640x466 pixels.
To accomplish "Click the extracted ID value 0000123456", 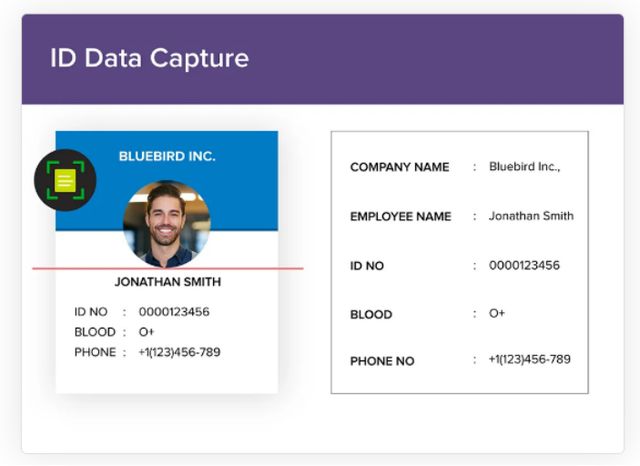I will point(524,265).
